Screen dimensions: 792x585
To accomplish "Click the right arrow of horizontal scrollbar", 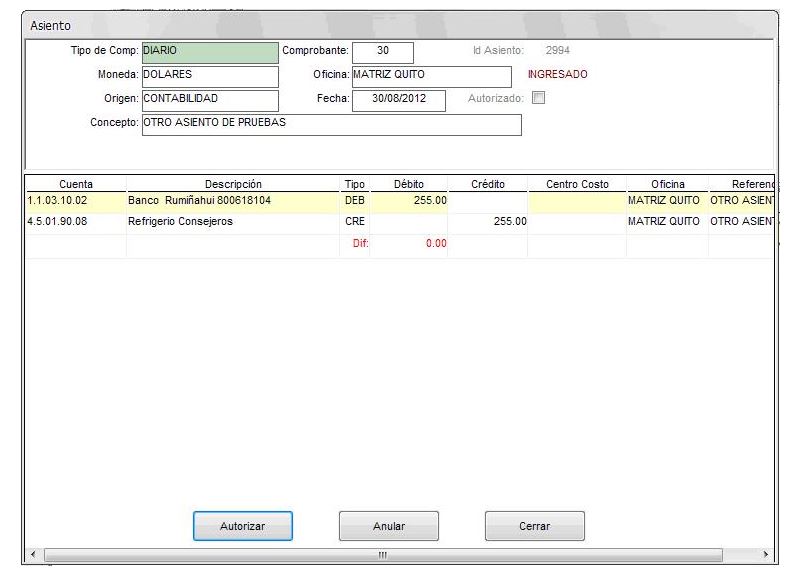I will [765, 555].
